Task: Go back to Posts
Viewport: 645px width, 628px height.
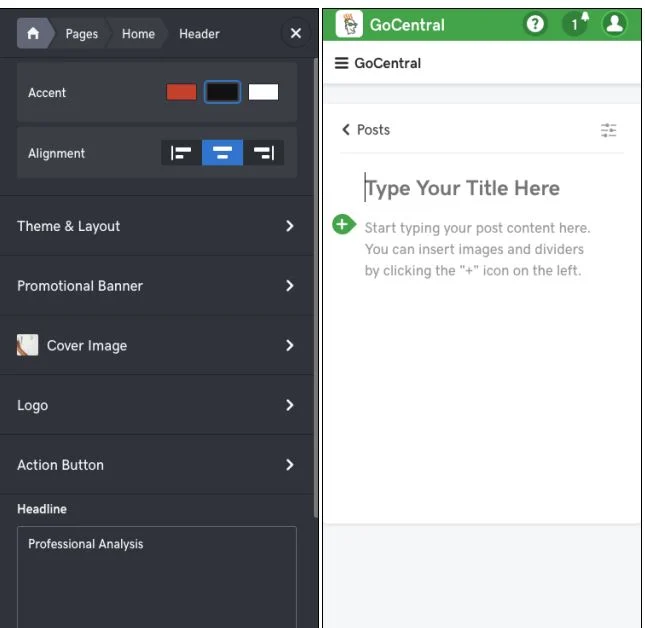Action: click(366, 130)
